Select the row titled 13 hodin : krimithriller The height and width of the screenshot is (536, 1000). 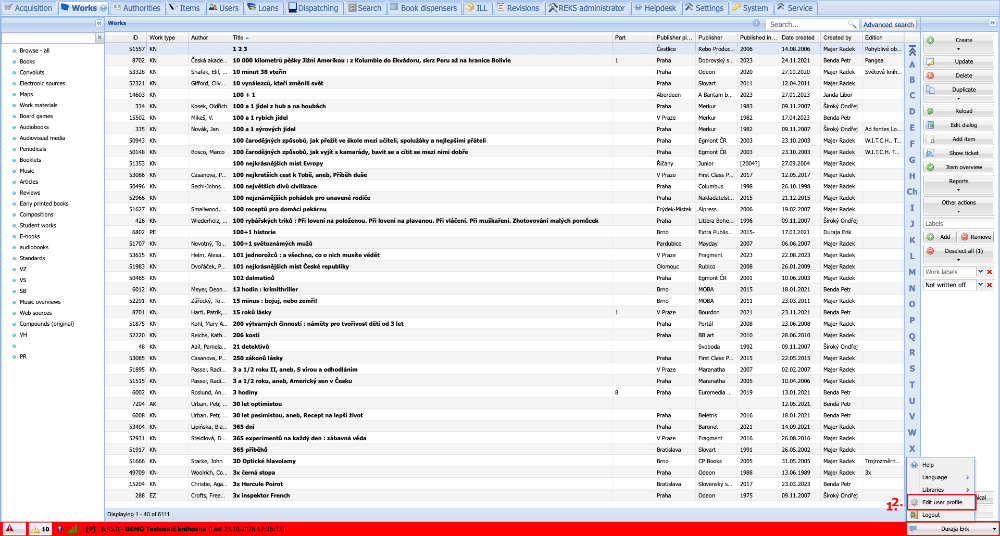point(504,289)
